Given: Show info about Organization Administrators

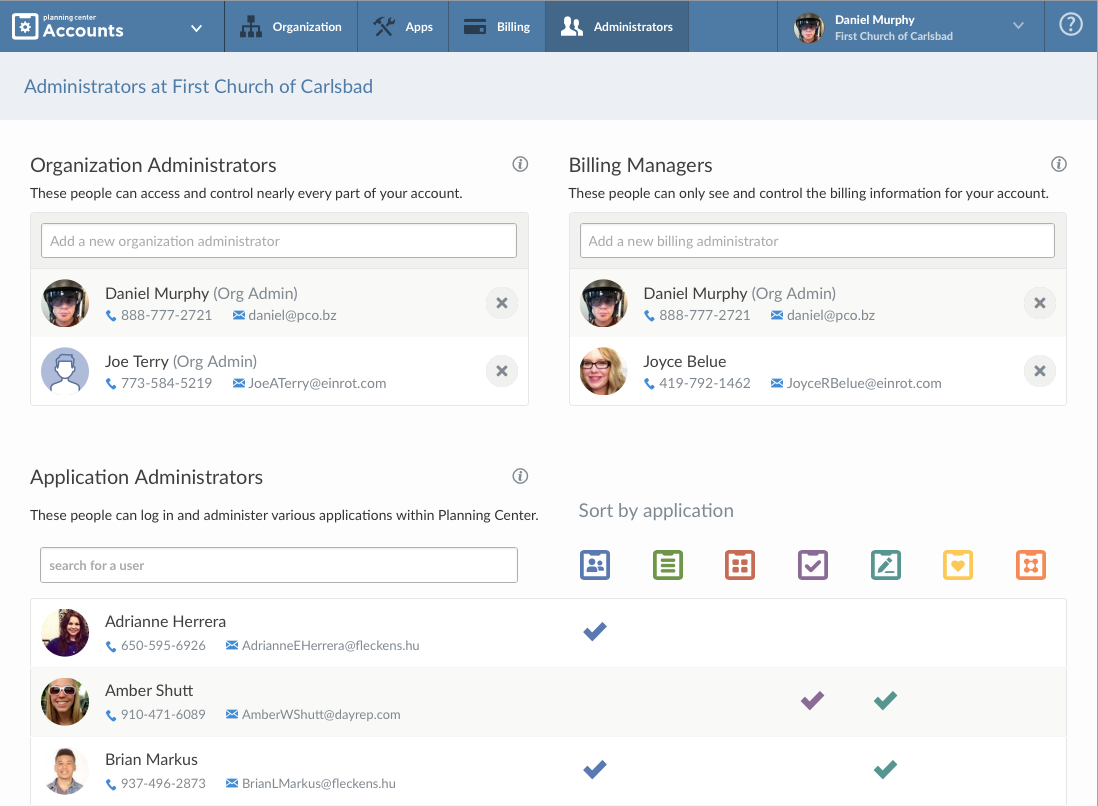Looking at the screenshot, I should pyautogui.click(x=520, y=165).
